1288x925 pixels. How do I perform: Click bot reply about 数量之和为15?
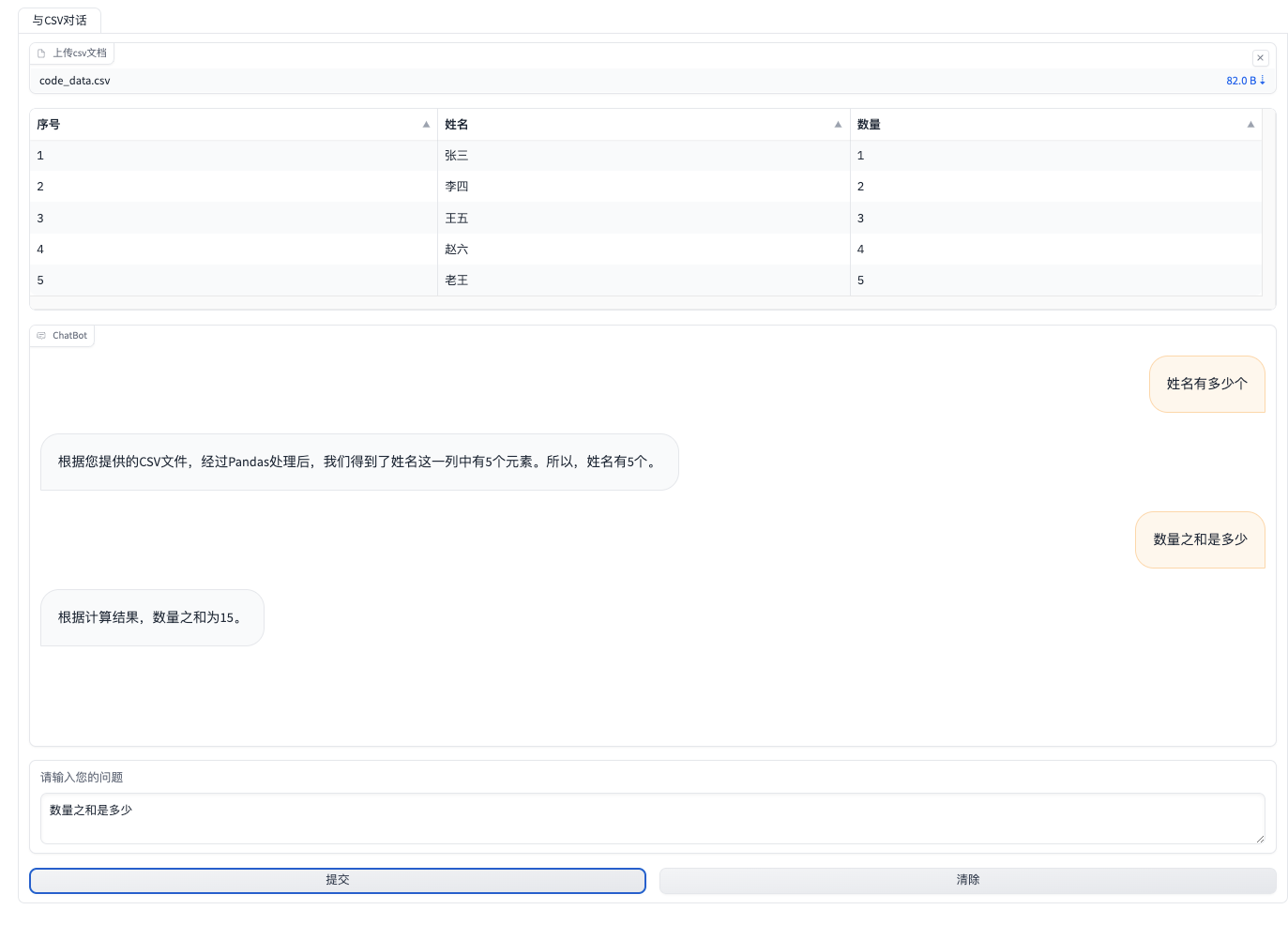coord(152,617)
